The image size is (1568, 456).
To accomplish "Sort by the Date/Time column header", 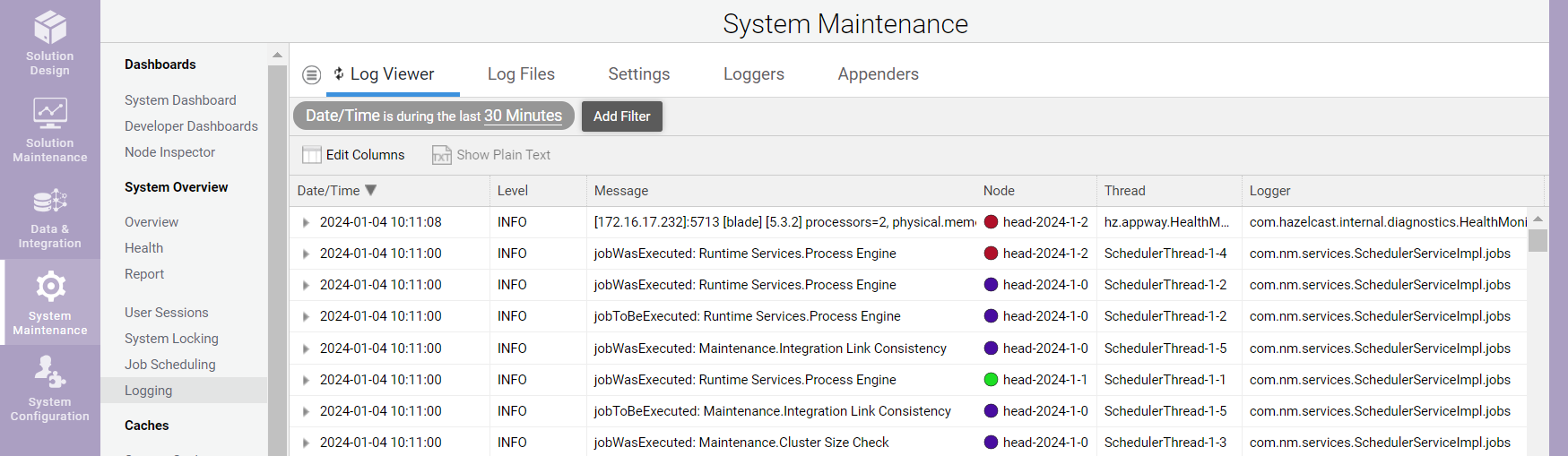I will click(329, 191).
